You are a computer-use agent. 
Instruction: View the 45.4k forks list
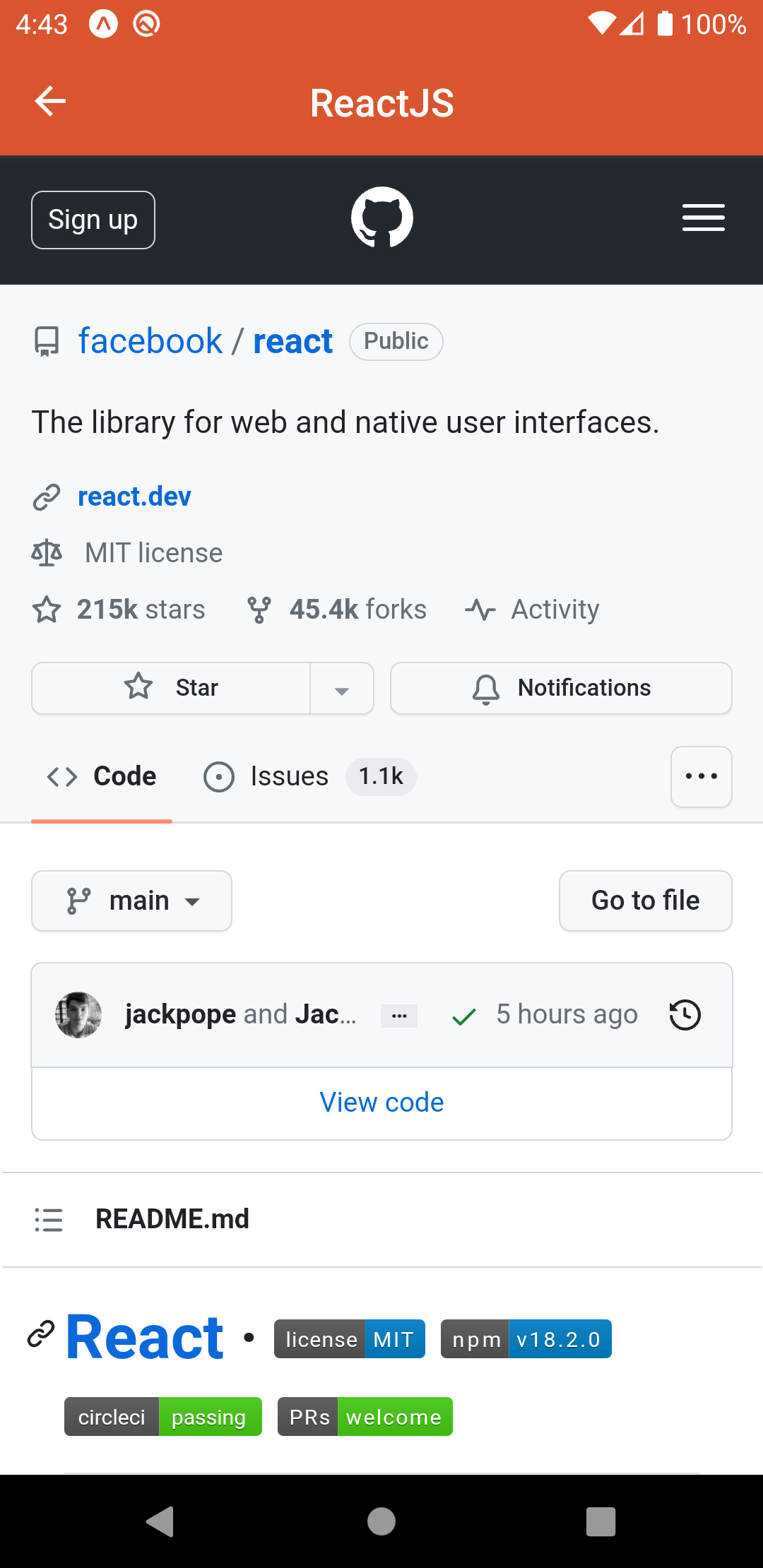pyautogui.click(x=358, y=610)
